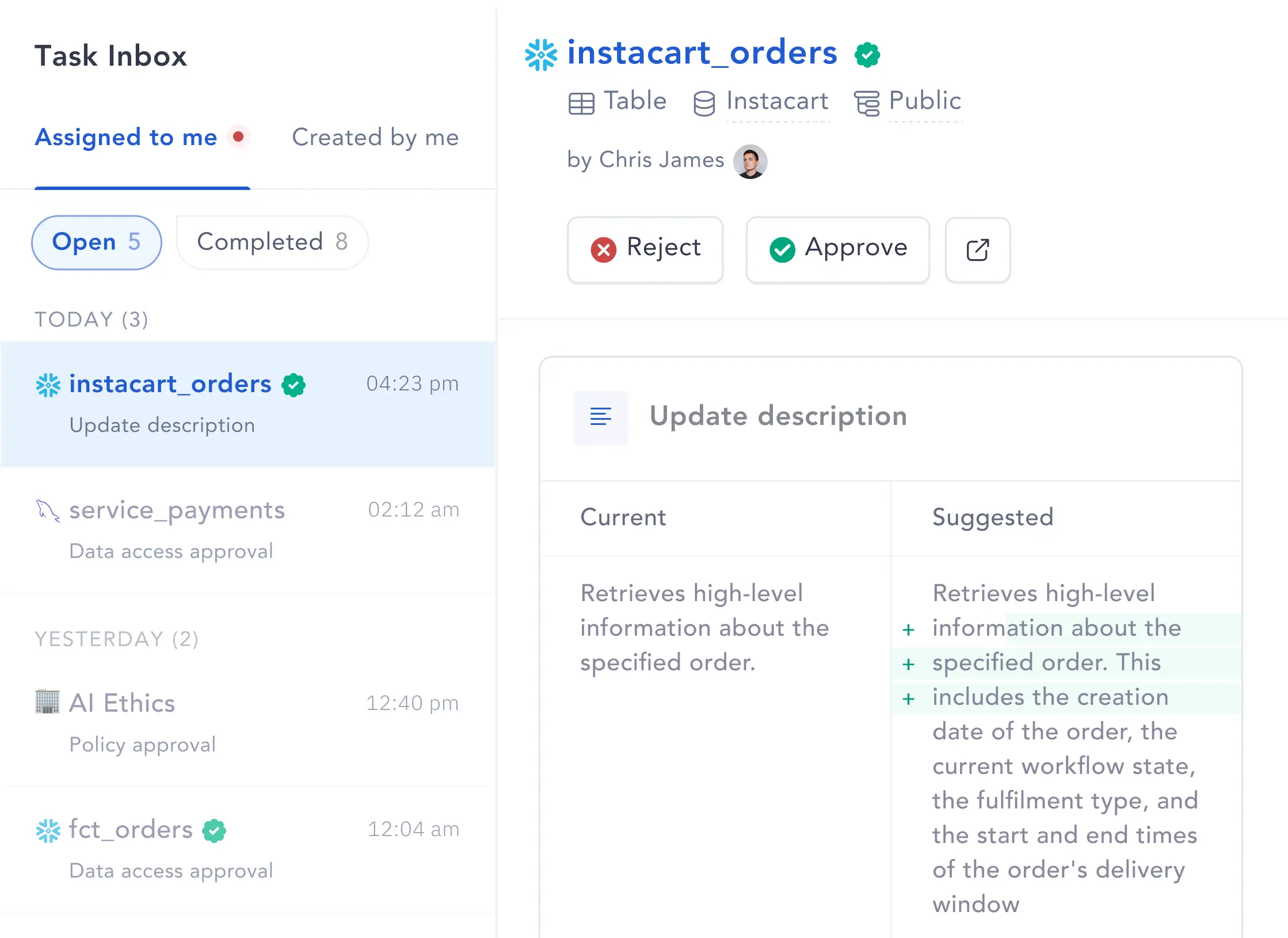Select the service_payments data access task
The width and height of the screenshot is (1288, 938).
click(247, 530)
